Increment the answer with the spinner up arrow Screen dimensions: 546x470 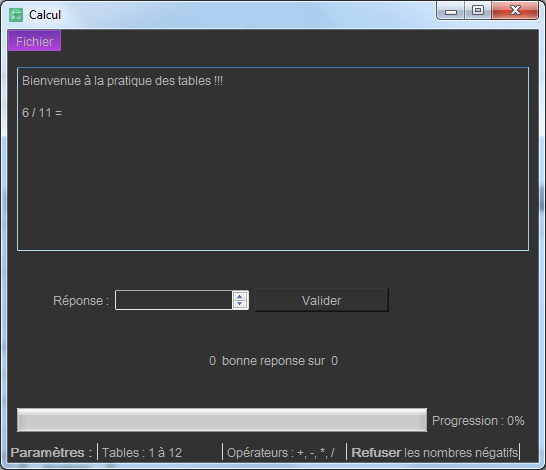(240, 296)
